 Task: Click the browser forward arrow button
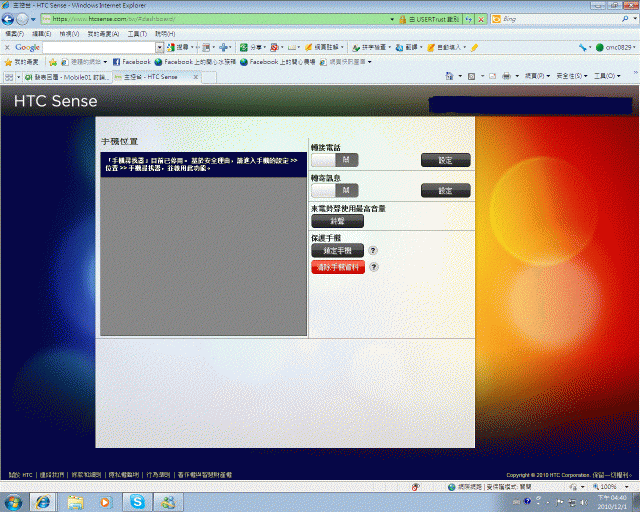point(22,19)
